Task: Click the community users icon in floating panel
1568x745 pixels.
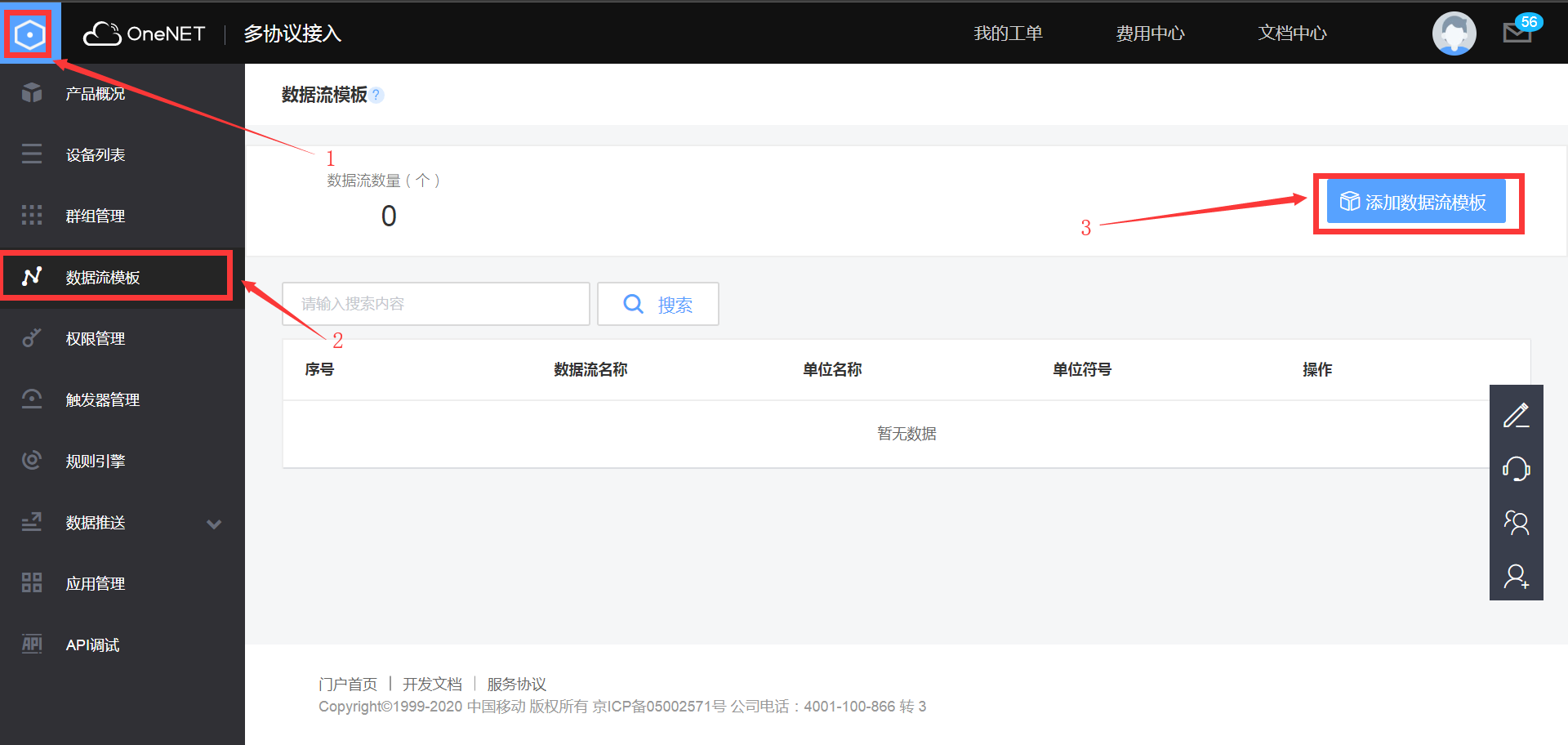Action: pyautogui.click(x=1516, y=523)
